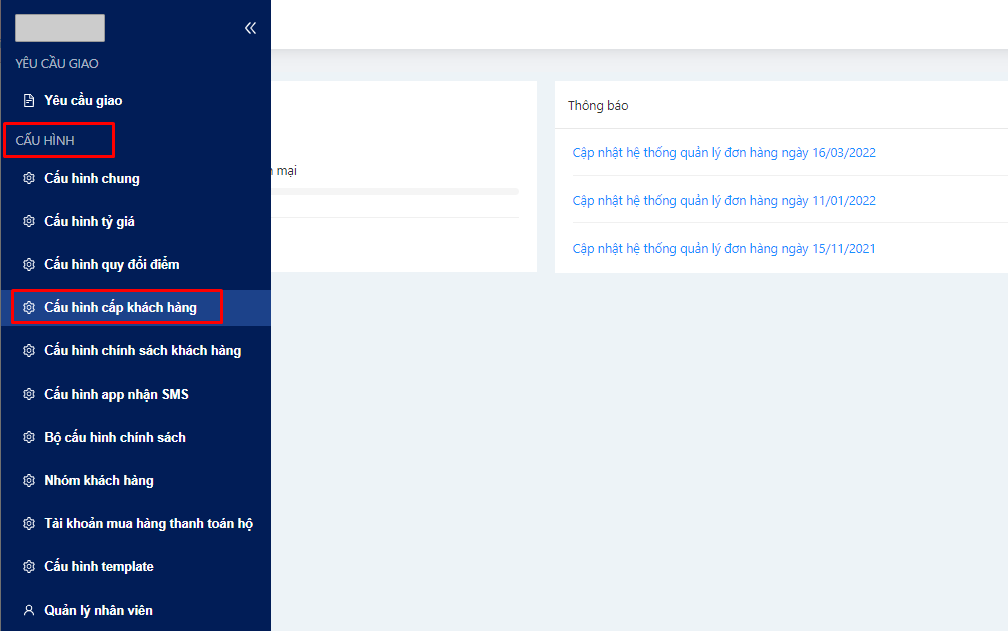Click gear icon next to Cấu hình chung
This screenshot has height=631, width=1008.
pos(29,179)
